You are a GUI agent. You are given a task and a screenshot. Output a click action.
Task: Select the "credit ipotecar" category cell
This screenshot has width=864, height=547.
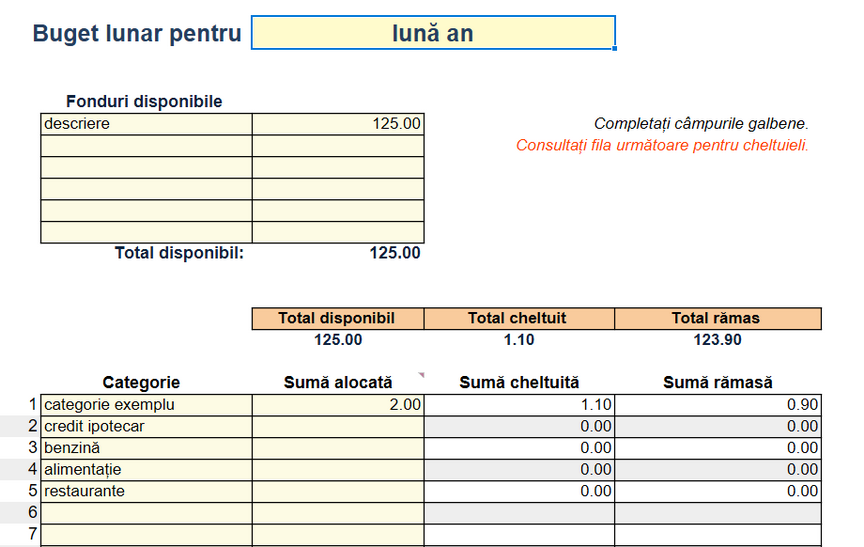(146, 426)
